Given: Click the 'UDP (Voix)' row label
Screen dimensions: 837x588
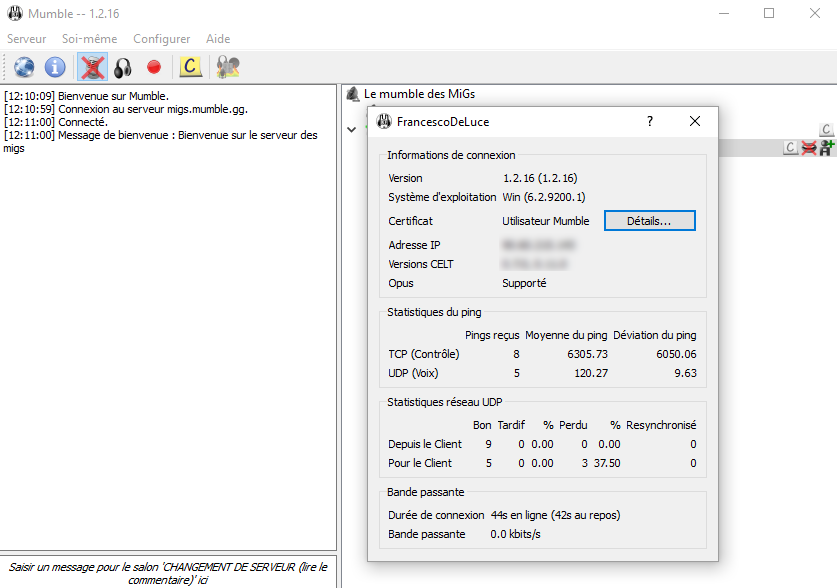Looking at the screenshot, I should coord(413,374).
